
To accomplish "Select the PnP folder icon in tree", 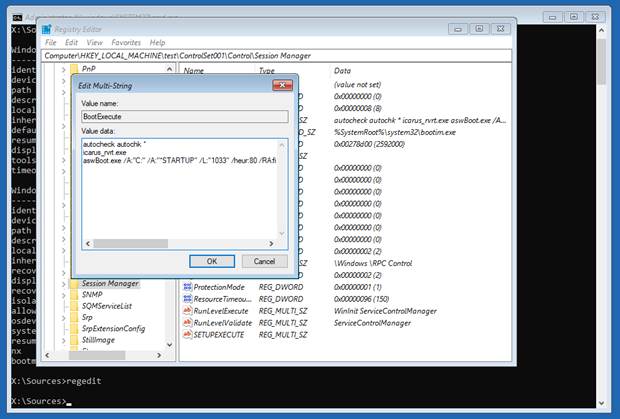I will tap(74, 70).
